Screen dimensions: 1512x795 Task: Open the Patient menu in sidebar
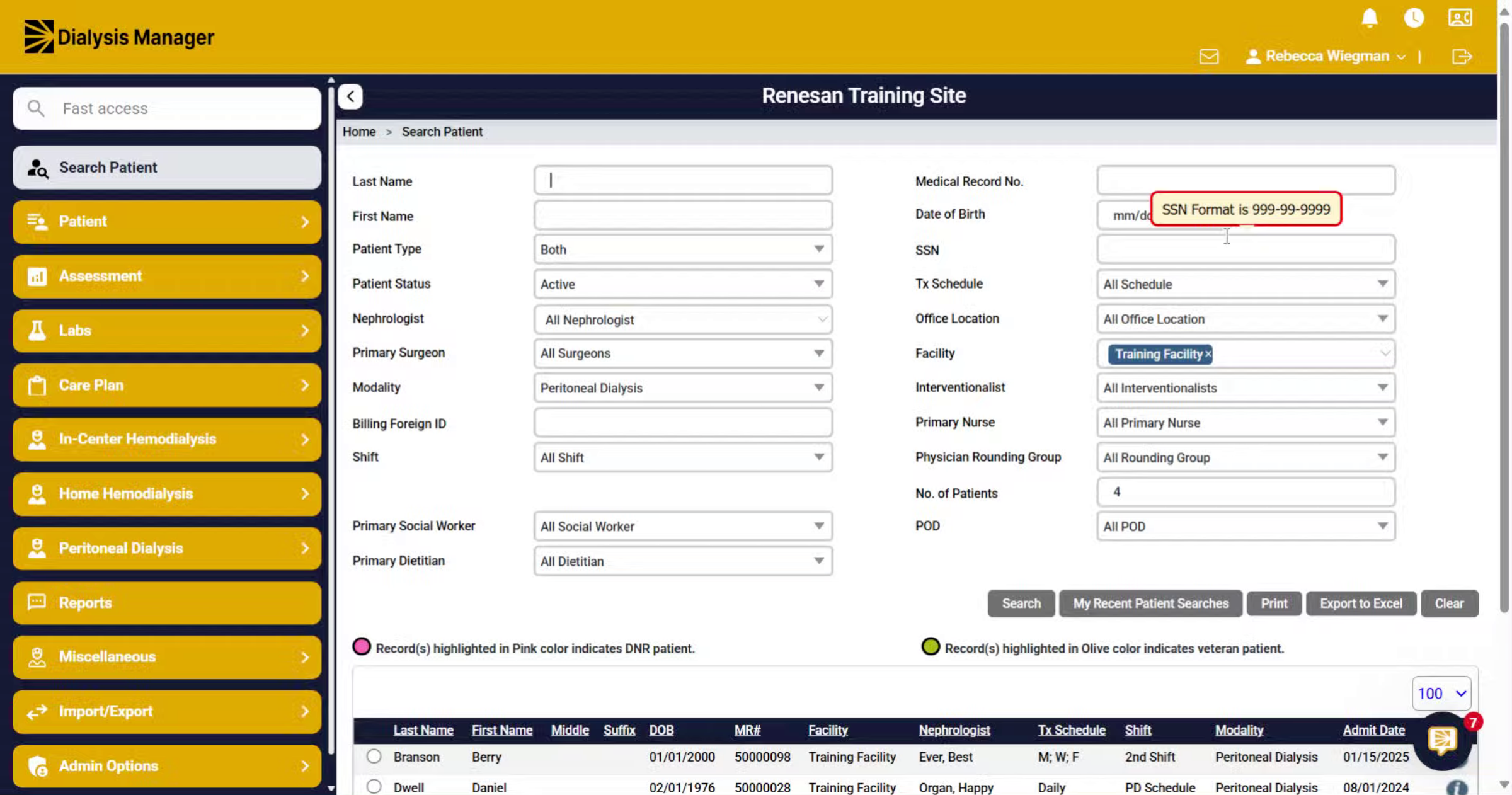pos(167,222)
